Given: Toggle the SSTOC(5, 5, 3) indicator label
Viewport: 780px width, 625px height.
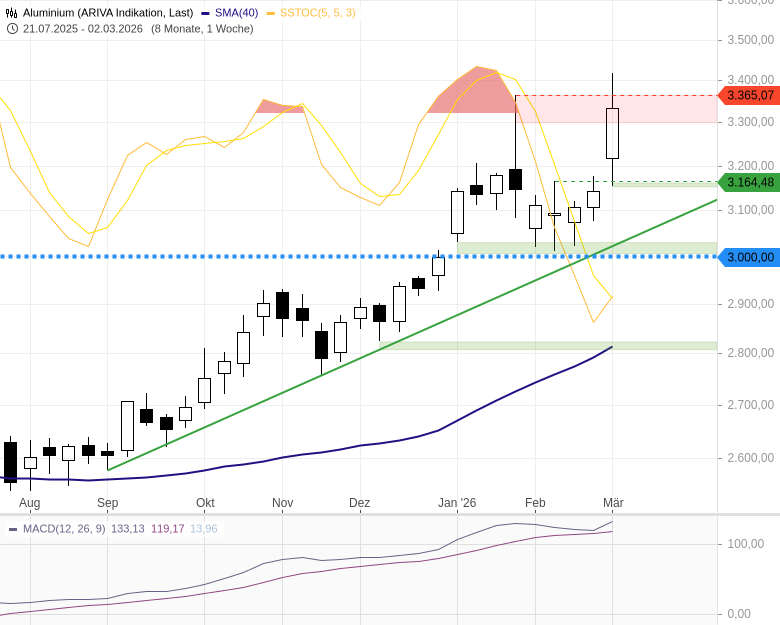Looking at the screenshot, I should pyautogui.click(x=317, y=13).
